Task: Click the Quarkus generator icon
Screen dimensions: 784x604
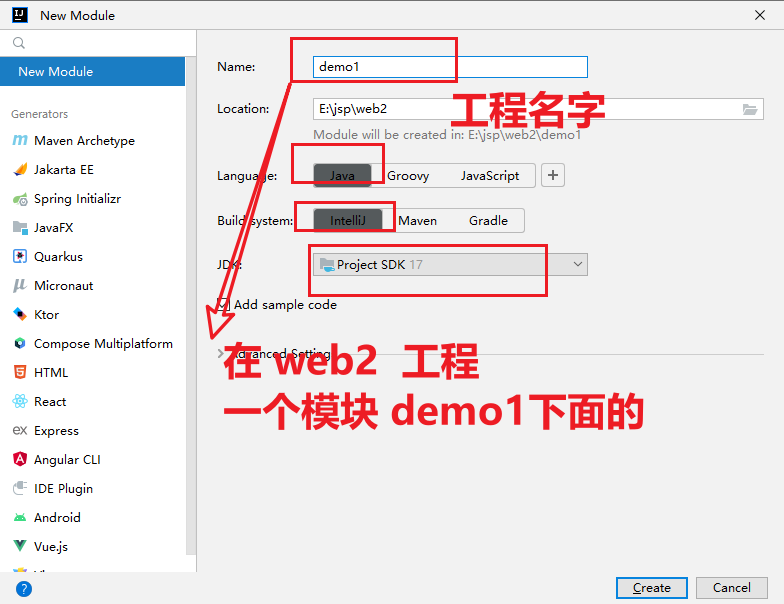Action: 20,256
